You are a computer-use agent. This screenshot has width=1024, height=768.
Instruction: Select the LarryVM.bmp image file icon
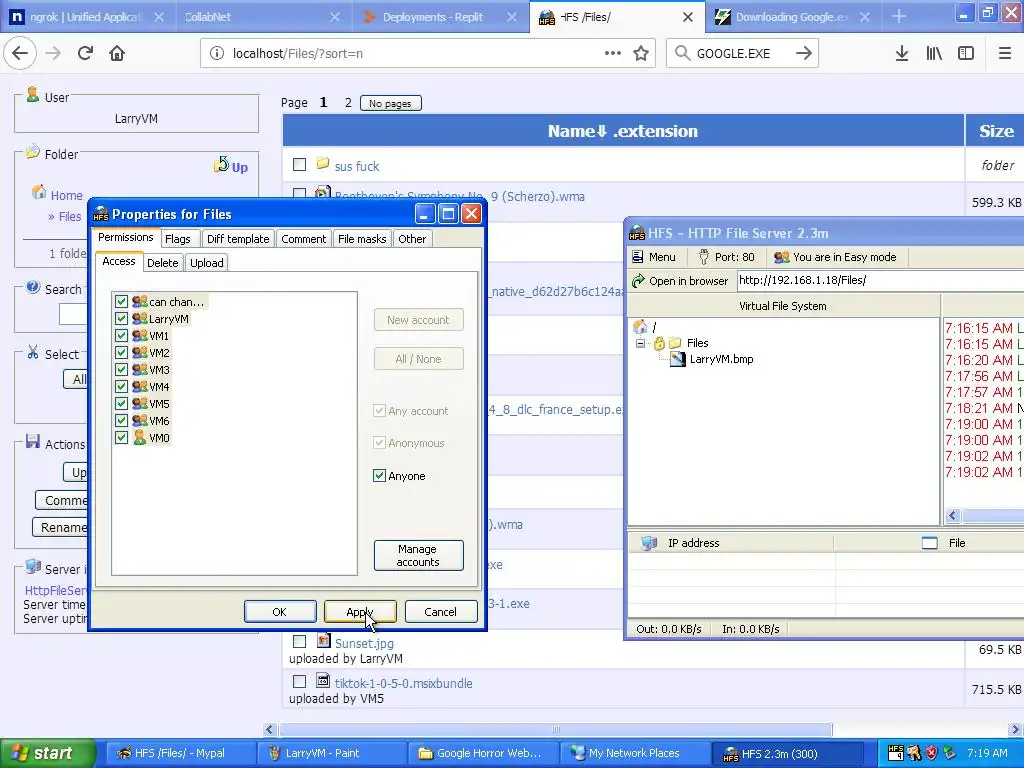point(678,359)
